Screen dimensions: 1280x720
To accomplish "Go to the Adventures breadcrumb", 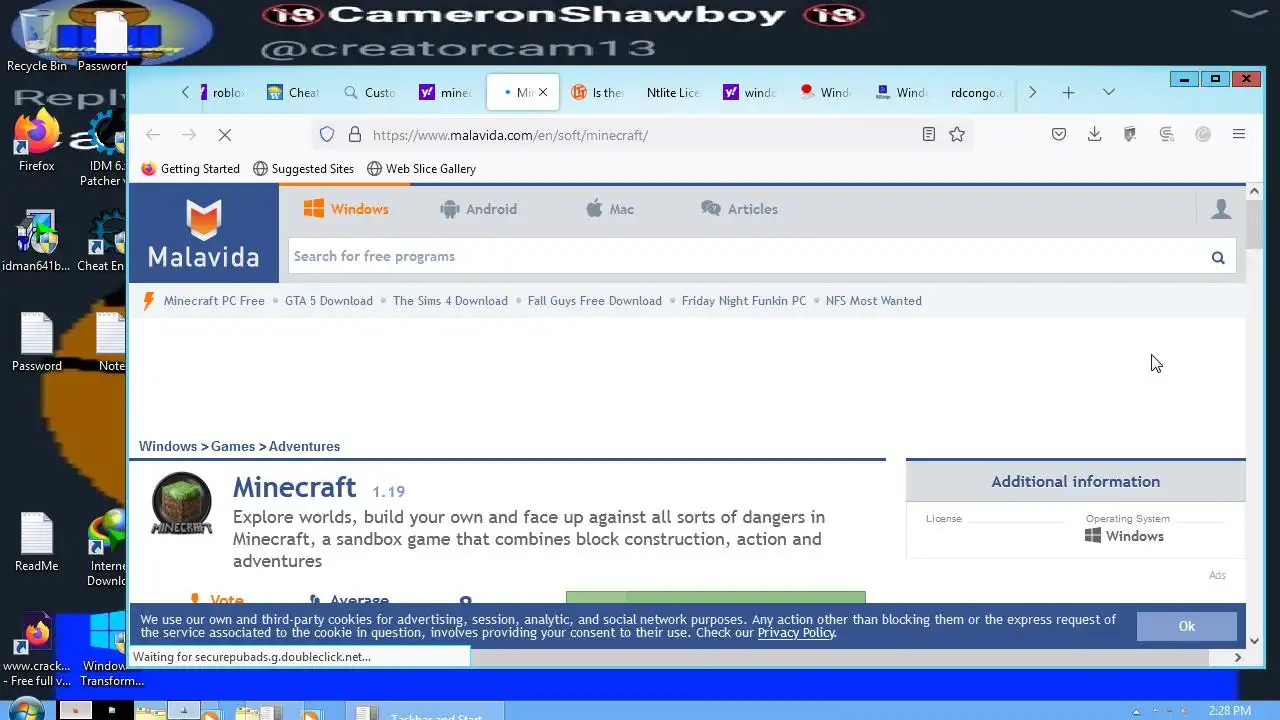I will 304,446.
